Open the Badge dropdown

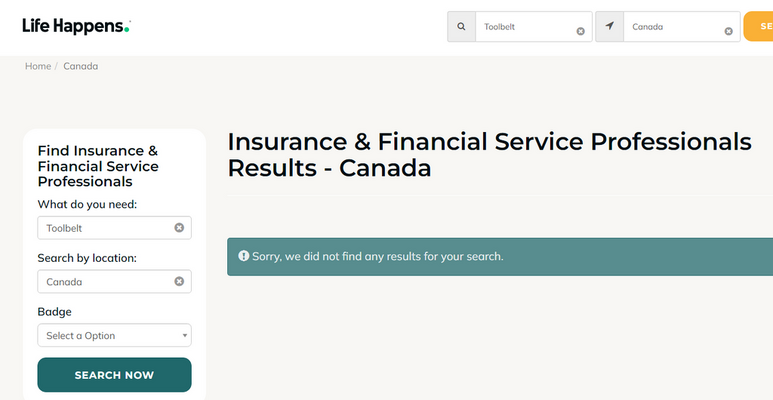click(114, 335)
